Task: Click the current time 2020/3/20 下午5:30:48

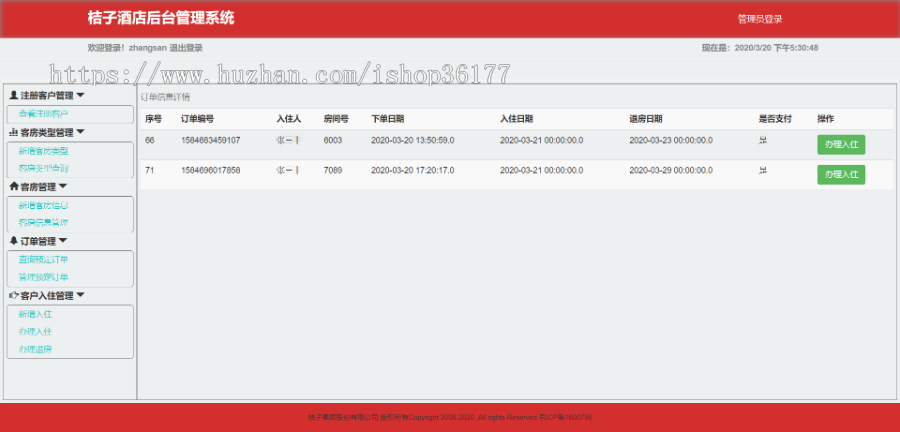Action: point(776,48)
